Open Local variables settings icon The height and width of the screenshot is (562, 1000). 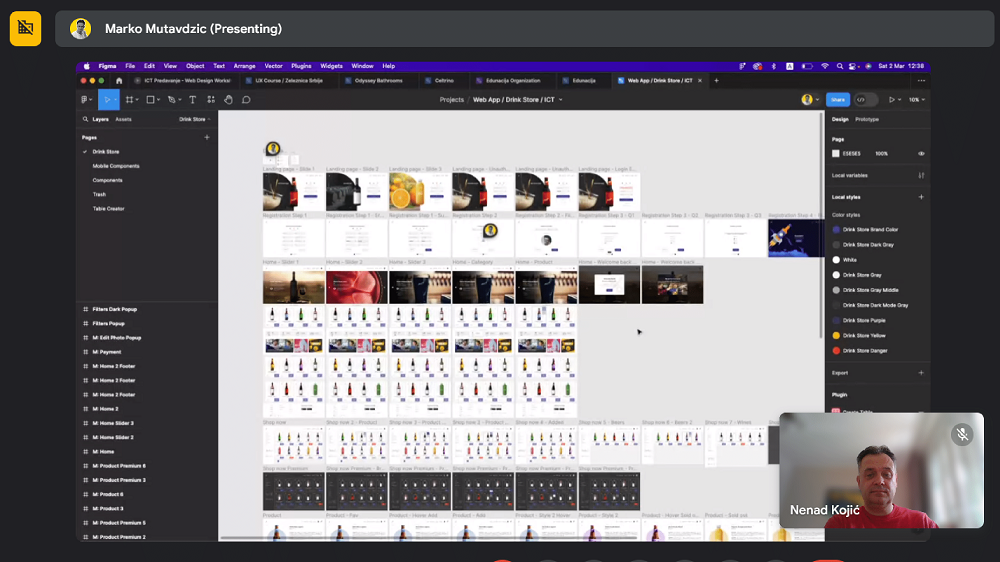[921, 175]
